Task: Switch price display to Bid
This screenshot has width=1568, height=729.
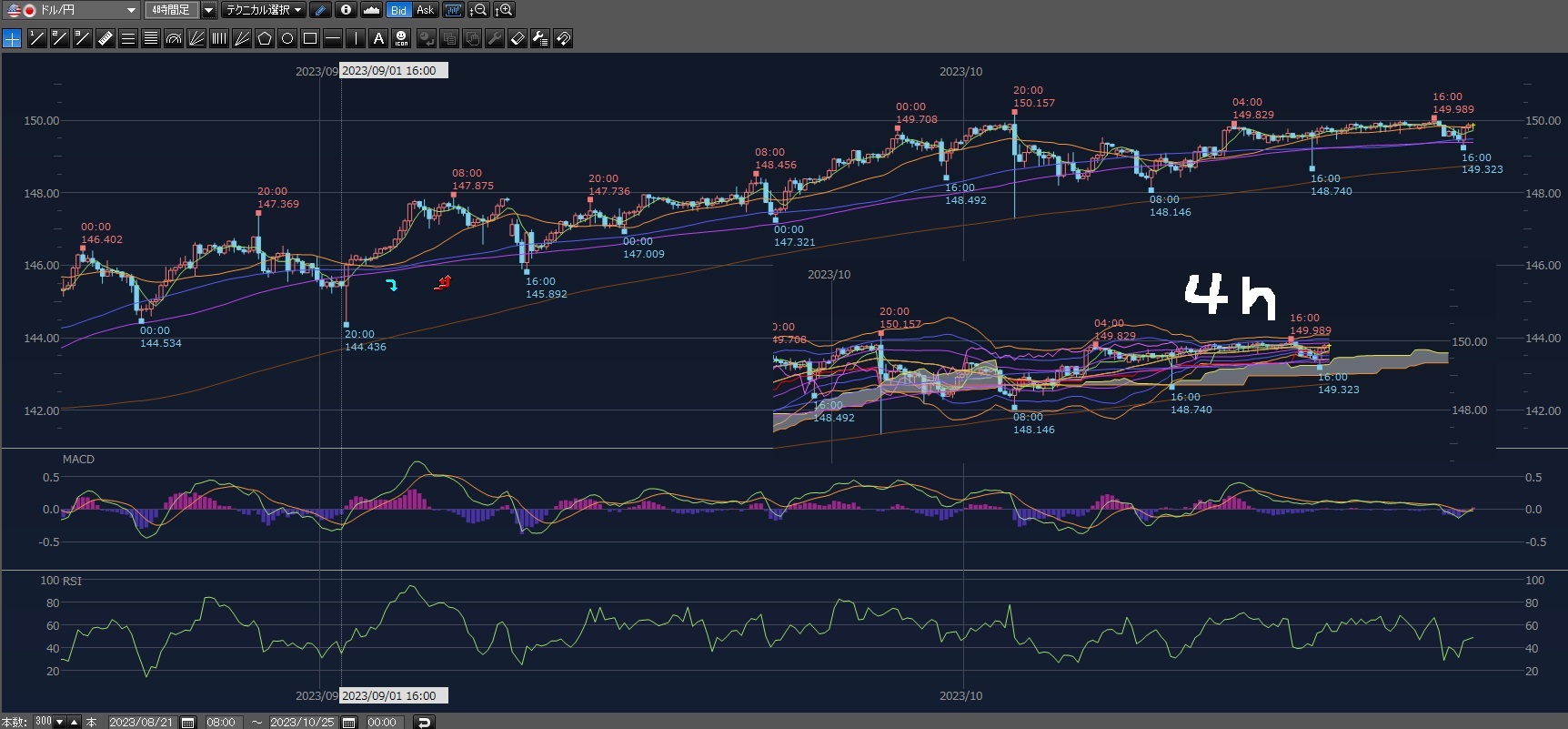Action: [x=398, y=10]
